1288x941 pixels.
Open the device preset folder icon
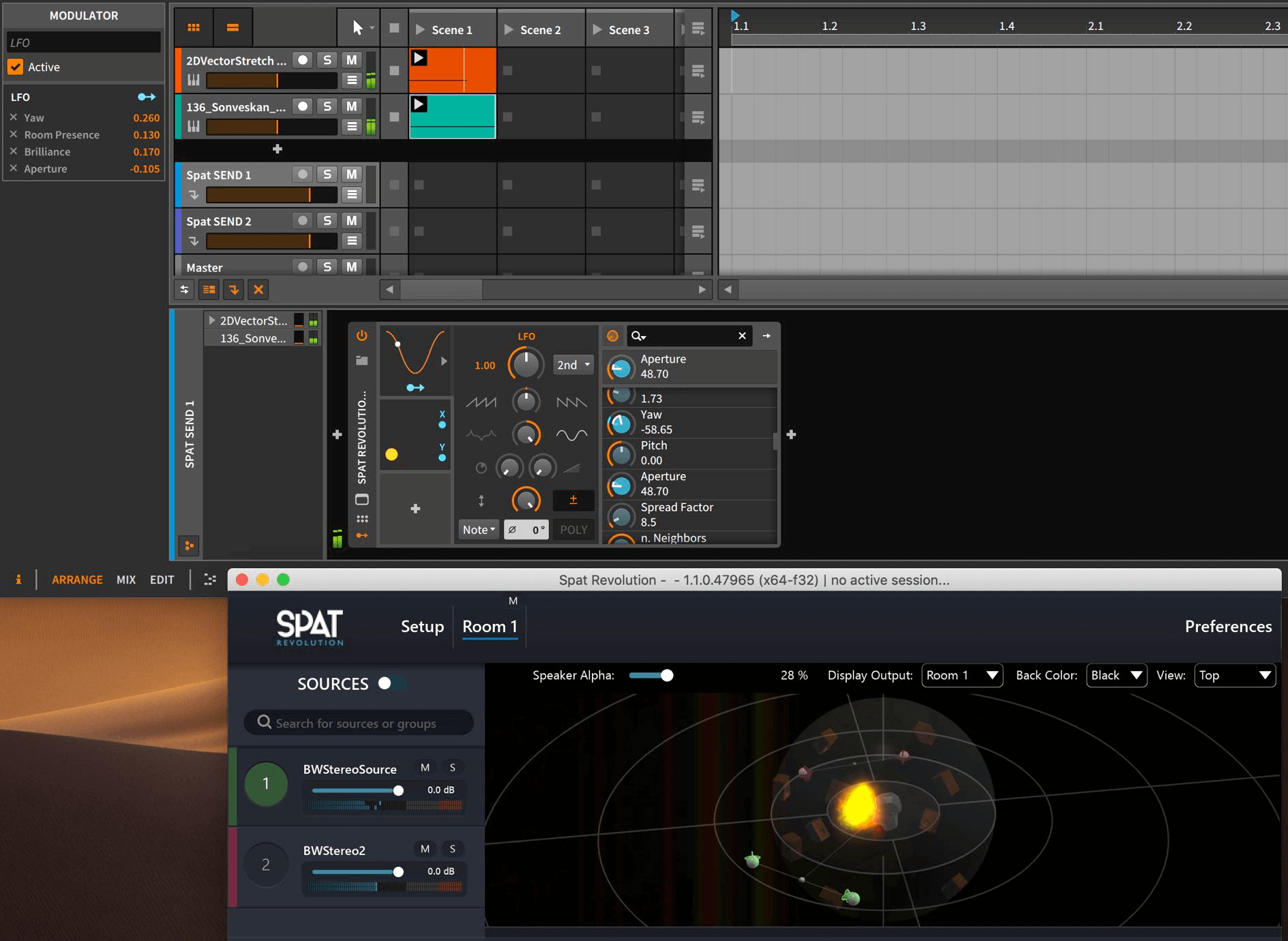pos(361,361)
